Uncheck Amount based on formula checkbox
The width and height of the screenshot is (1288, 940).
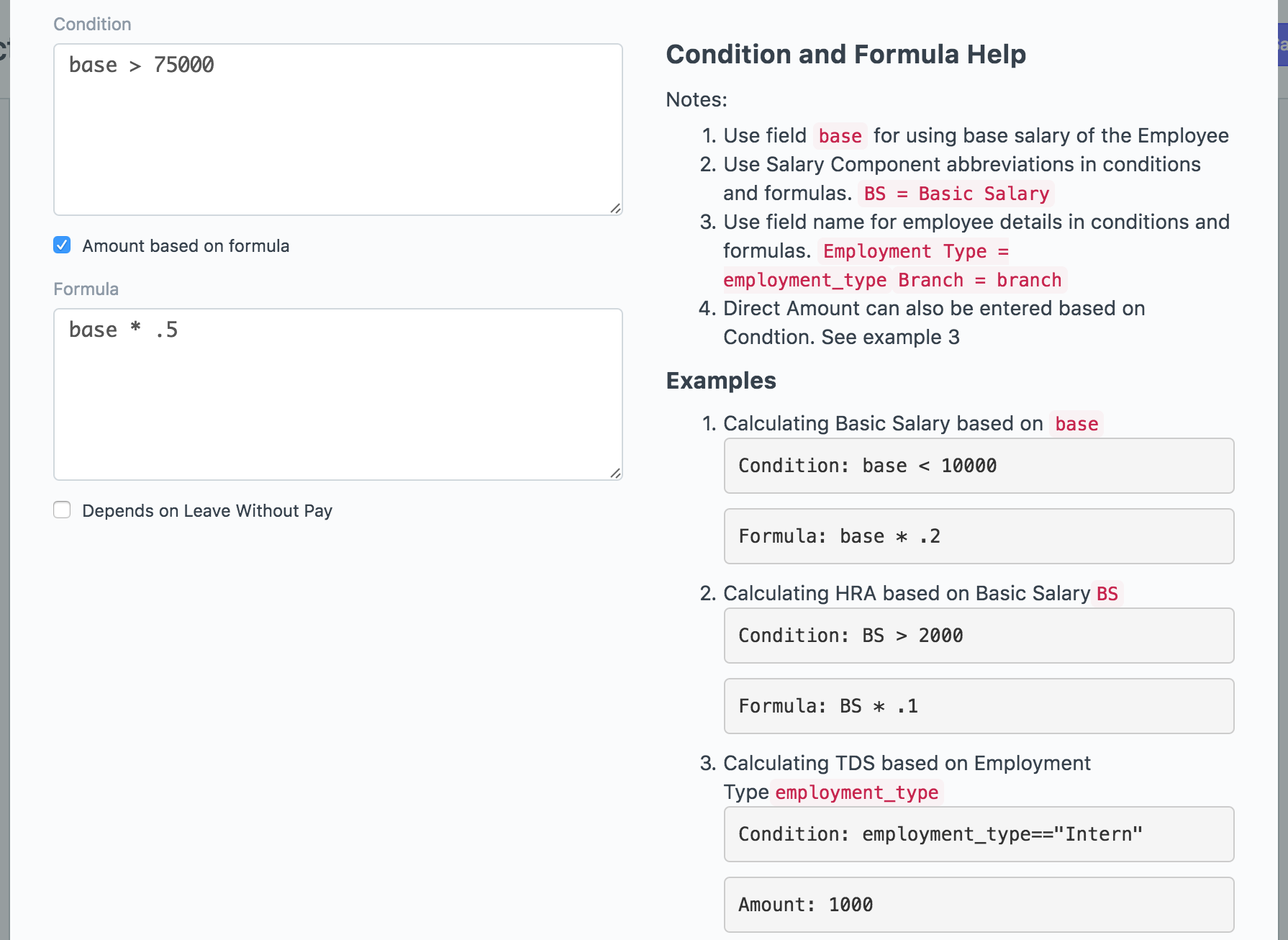[62, 245]
